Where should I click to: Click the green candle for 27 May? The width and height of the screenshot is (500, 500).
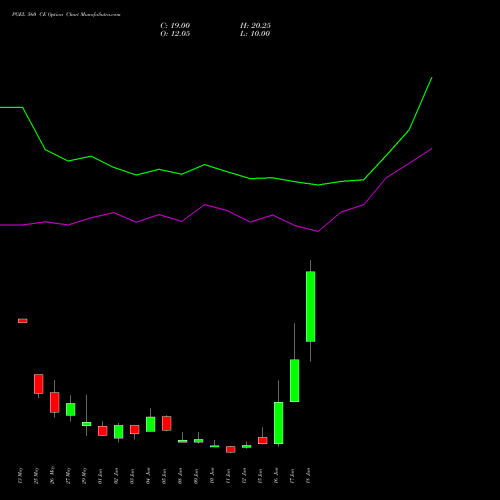coord(71,409)
